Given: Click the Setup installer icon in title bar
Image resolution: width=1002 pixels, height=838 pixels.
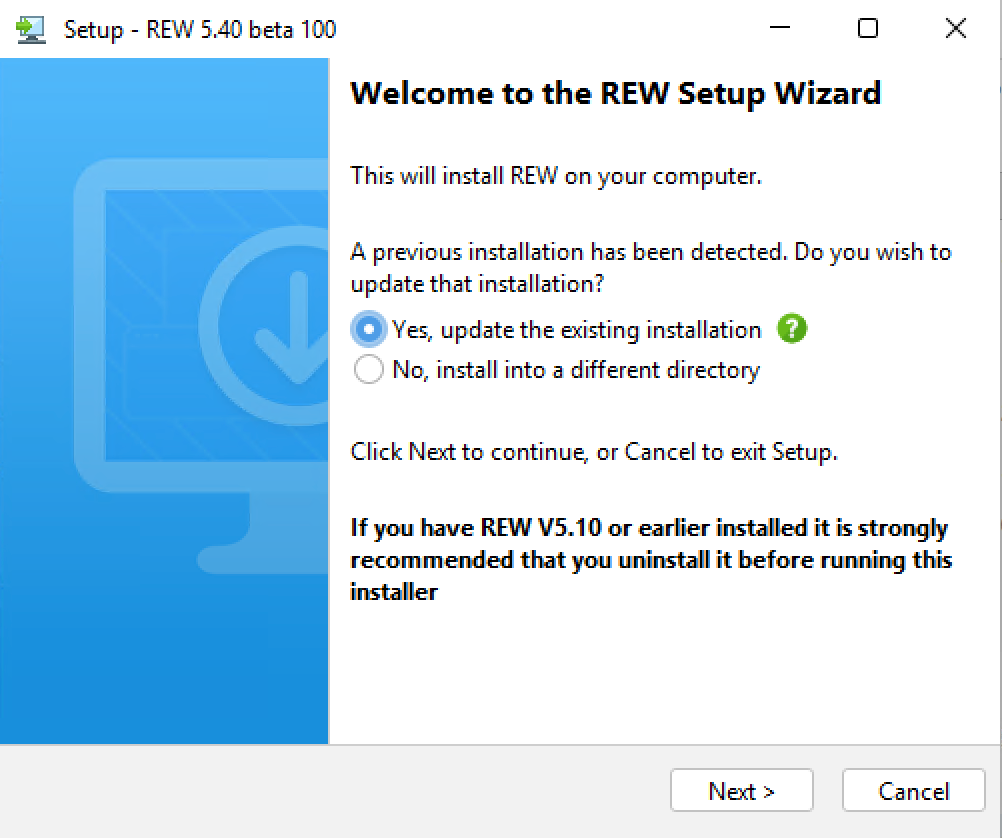Looking at the screenshot, I should pyautogui.click(x=31, y=29).
